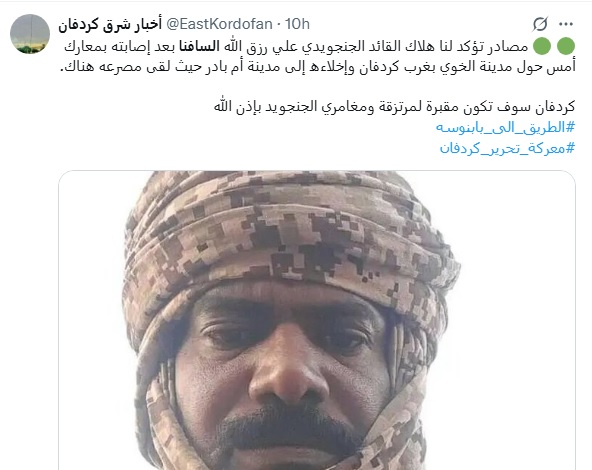This screenshot has width=592, height=470.
Task: Open the attached photo of the man
Action: pos(317,320)
